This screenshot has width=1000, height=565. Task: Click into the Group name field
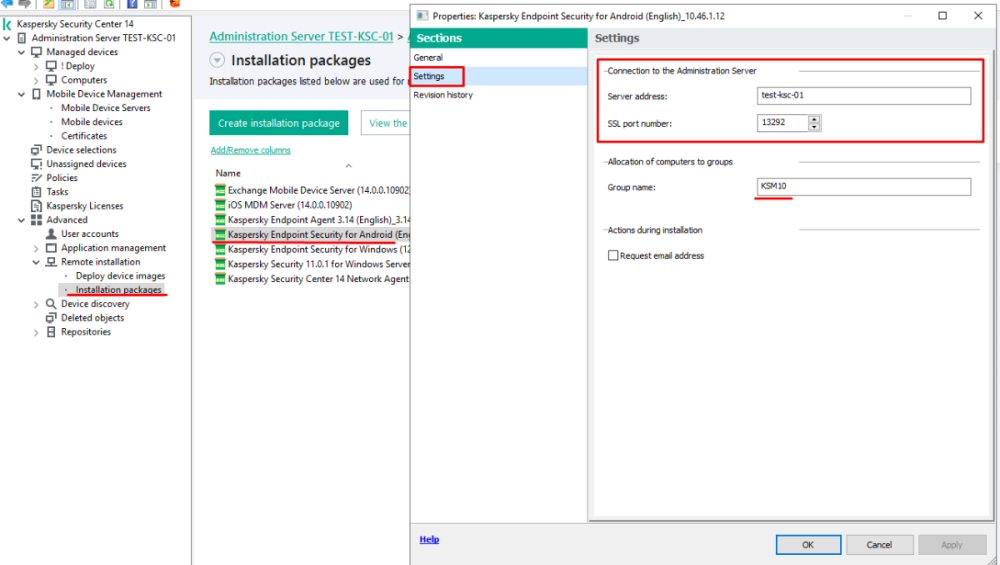point(864,187)
